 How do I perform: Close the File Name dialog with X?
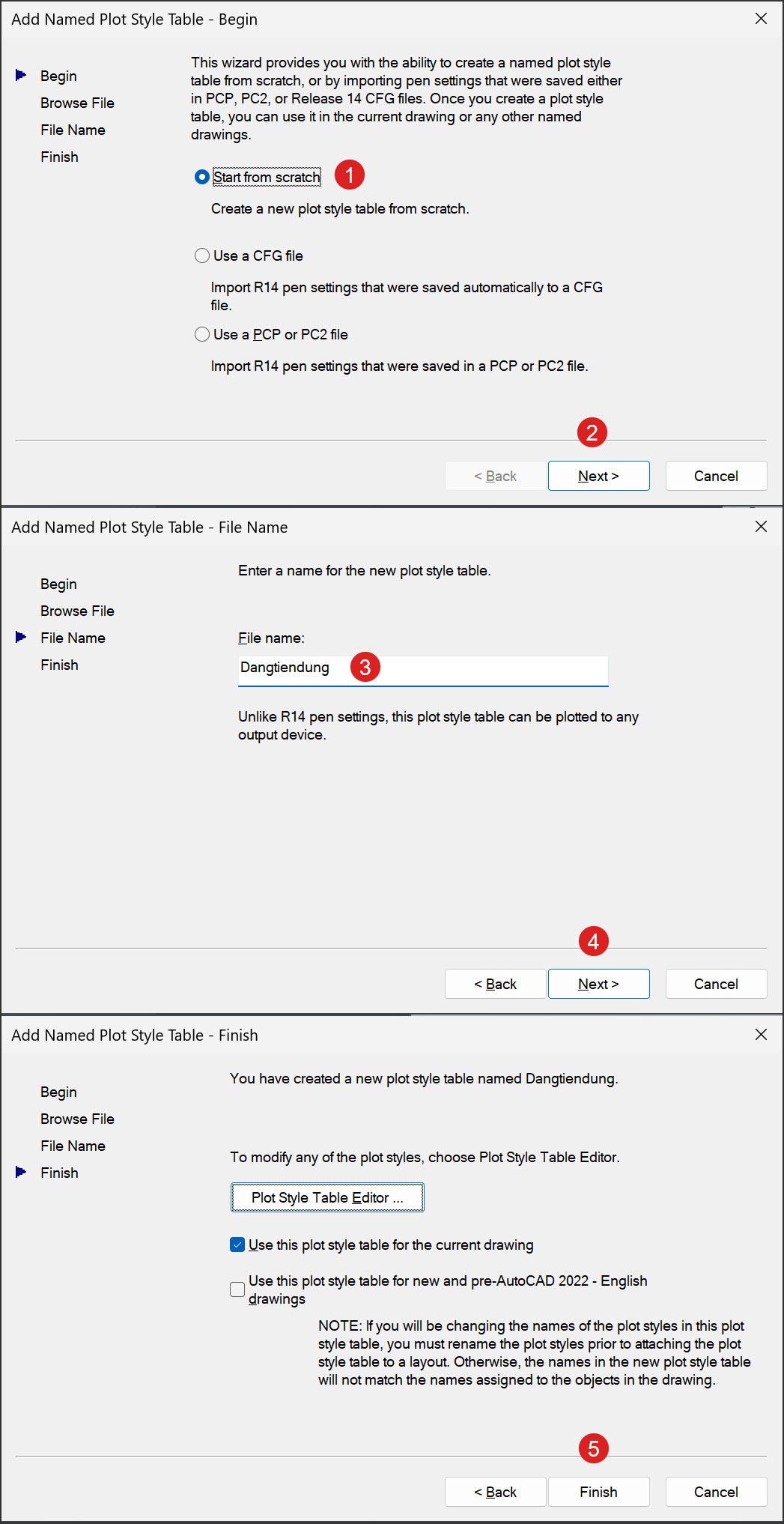(761, 527)
